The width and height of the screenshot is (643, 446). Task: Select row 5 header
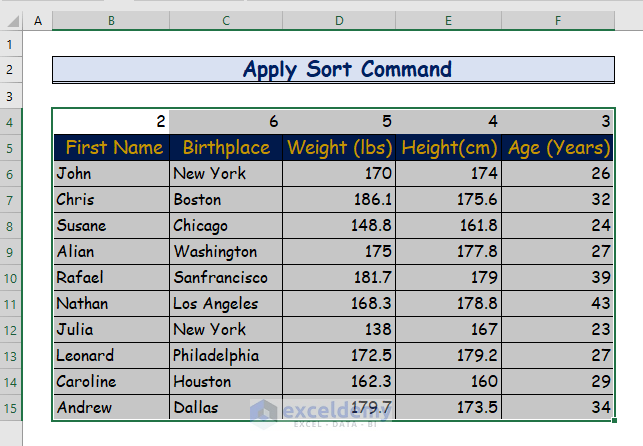coord(10,148)
